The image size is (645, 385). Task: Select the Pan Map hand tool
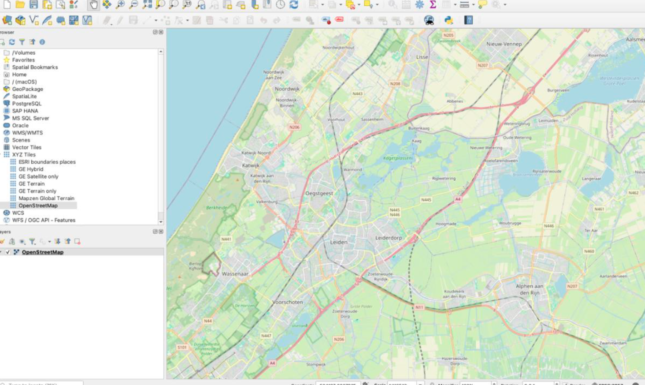point(93,5)
